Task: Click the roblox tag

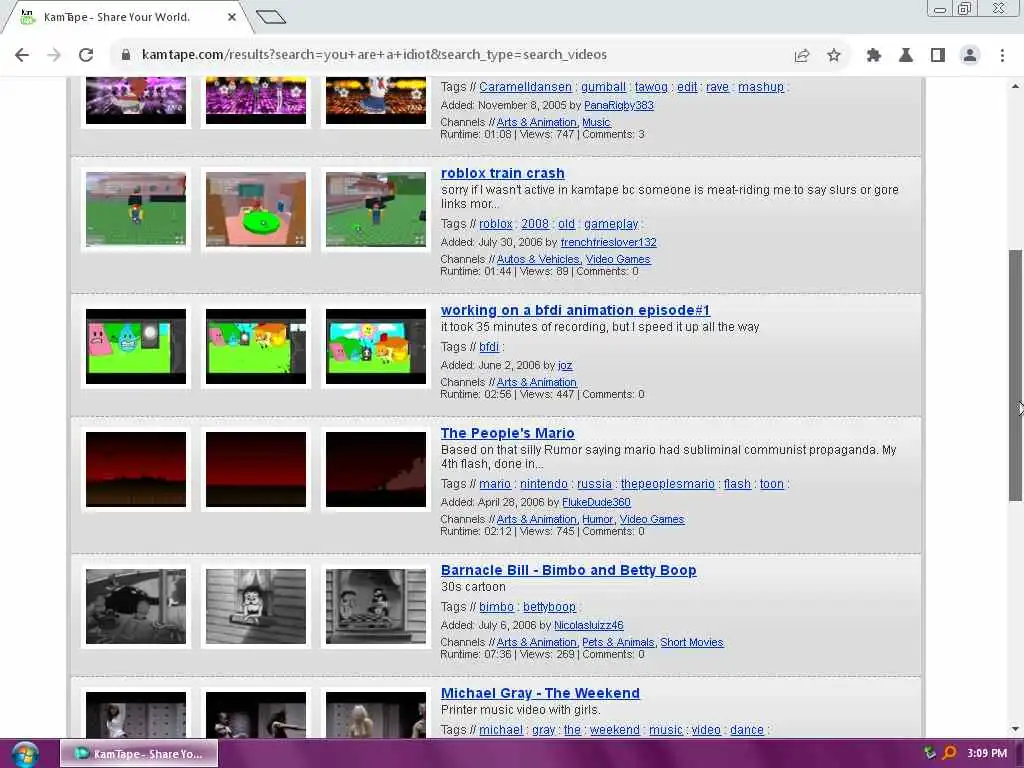Action: pyautogui.click(x=496, y=224)
